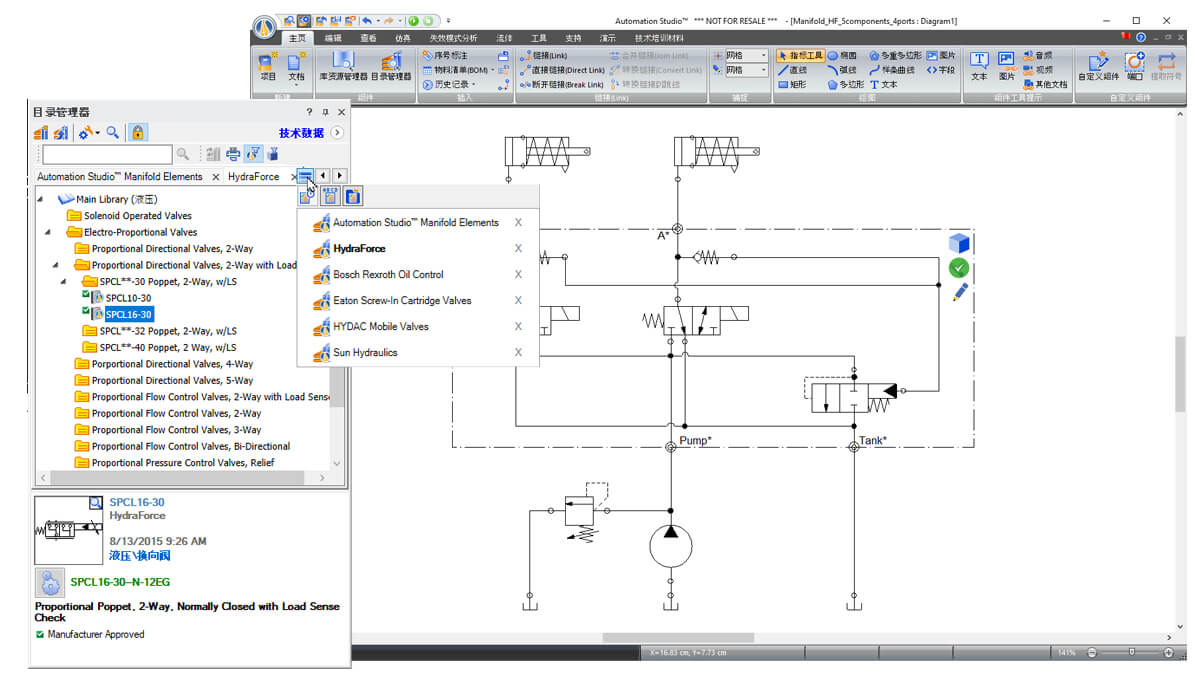Screen dimensions: 1200x674
Task: Click the blue pencil edit icon on diagram
Action: click(x=960, y=293)
